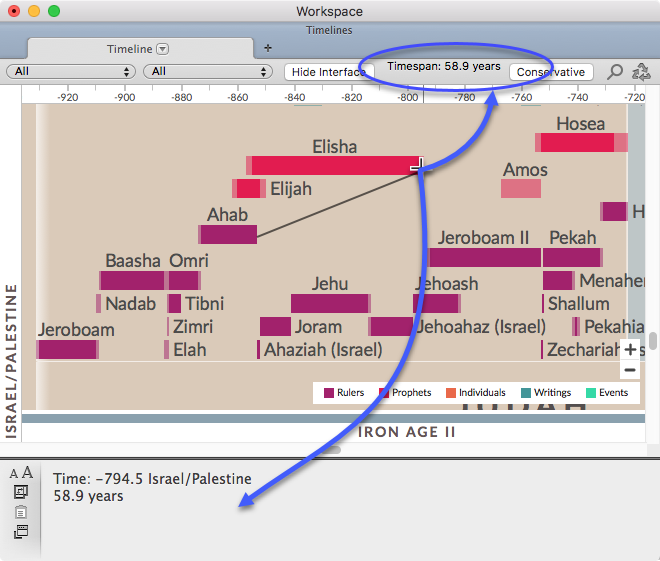Click the bottom stacked windows icon
Image resolution: width=660 pixels, height=561 pixels.
tap(21, 532)
